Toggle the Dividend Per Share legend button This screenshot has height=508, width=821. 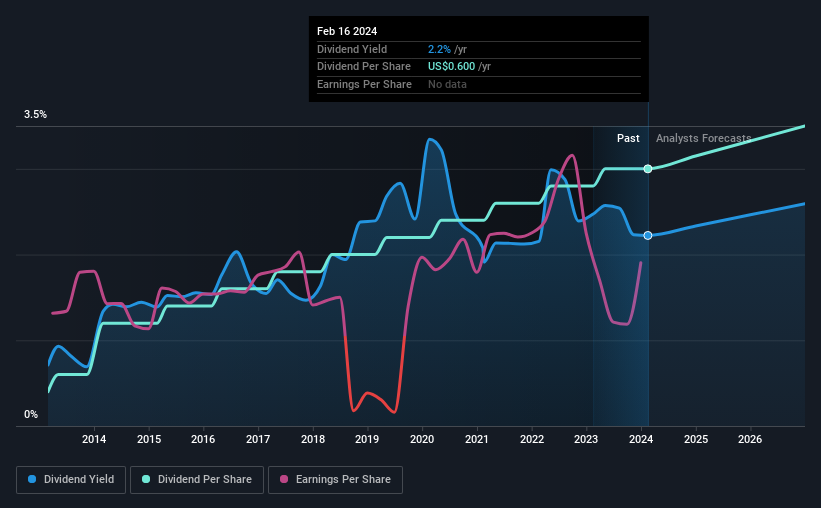(x=198, y=480)
